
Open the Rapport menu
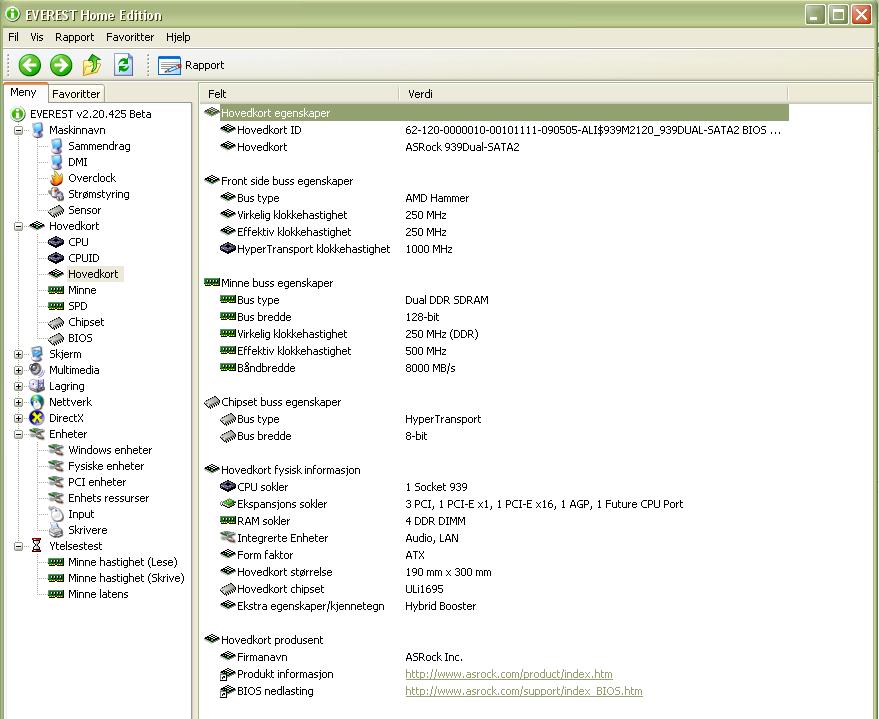(x=75, y=37)
